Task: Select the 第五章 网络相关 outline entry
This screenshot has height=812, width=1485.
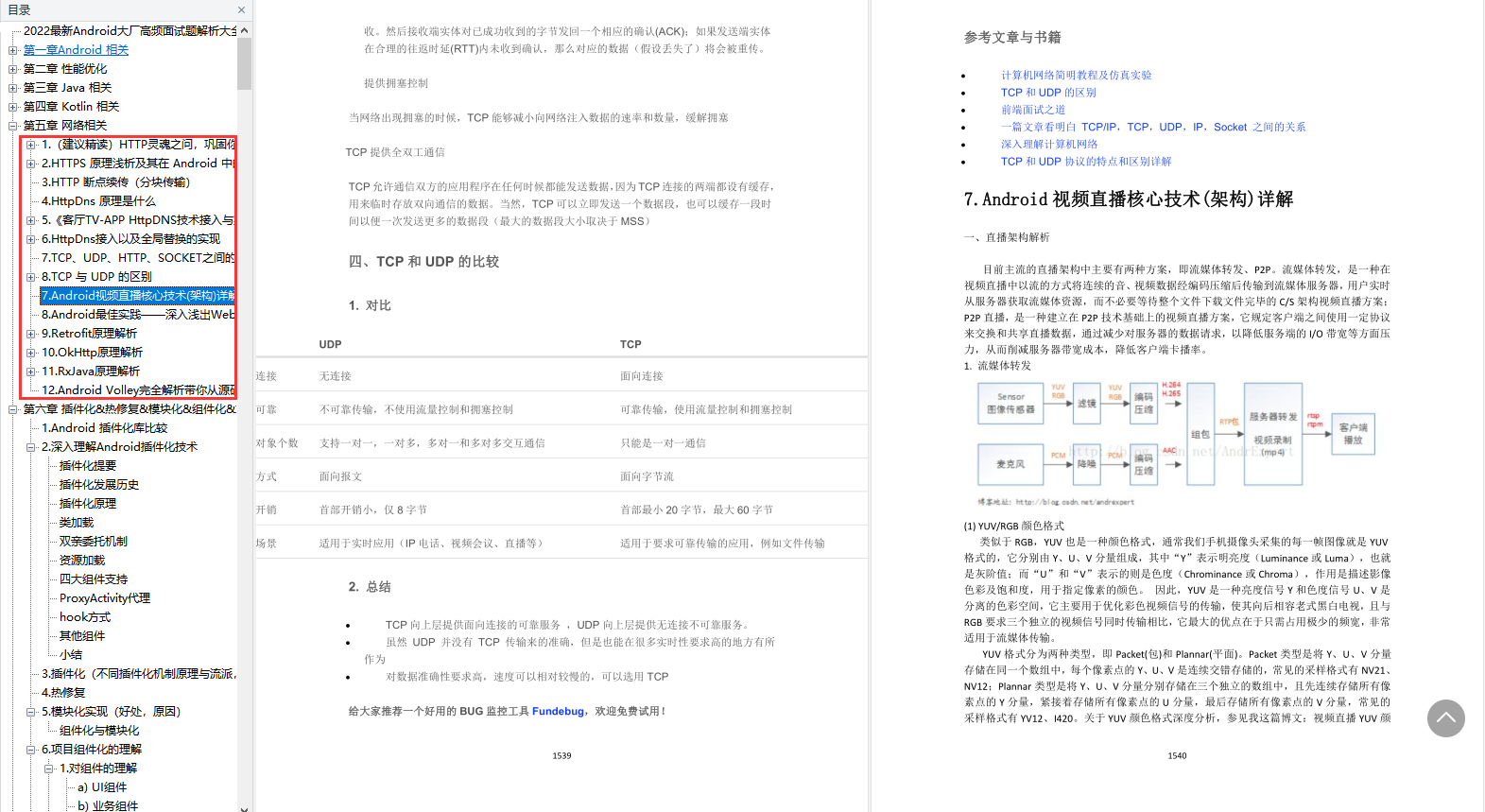Action: tap(65, 126)
